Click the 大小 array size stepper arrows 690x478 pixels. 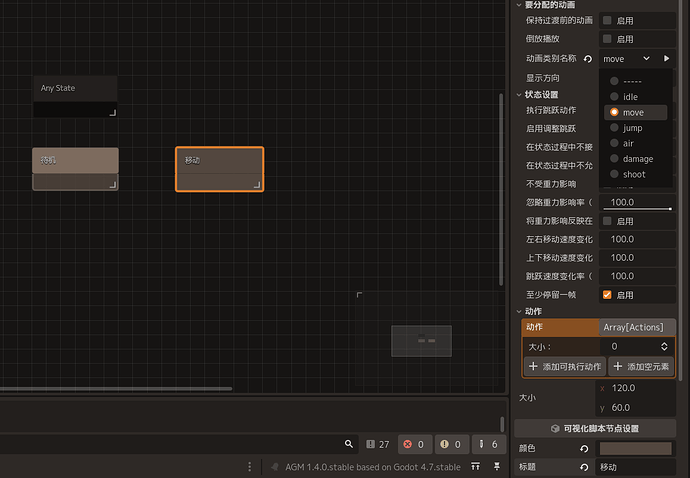pyautogui.click(x=664, y=346)
